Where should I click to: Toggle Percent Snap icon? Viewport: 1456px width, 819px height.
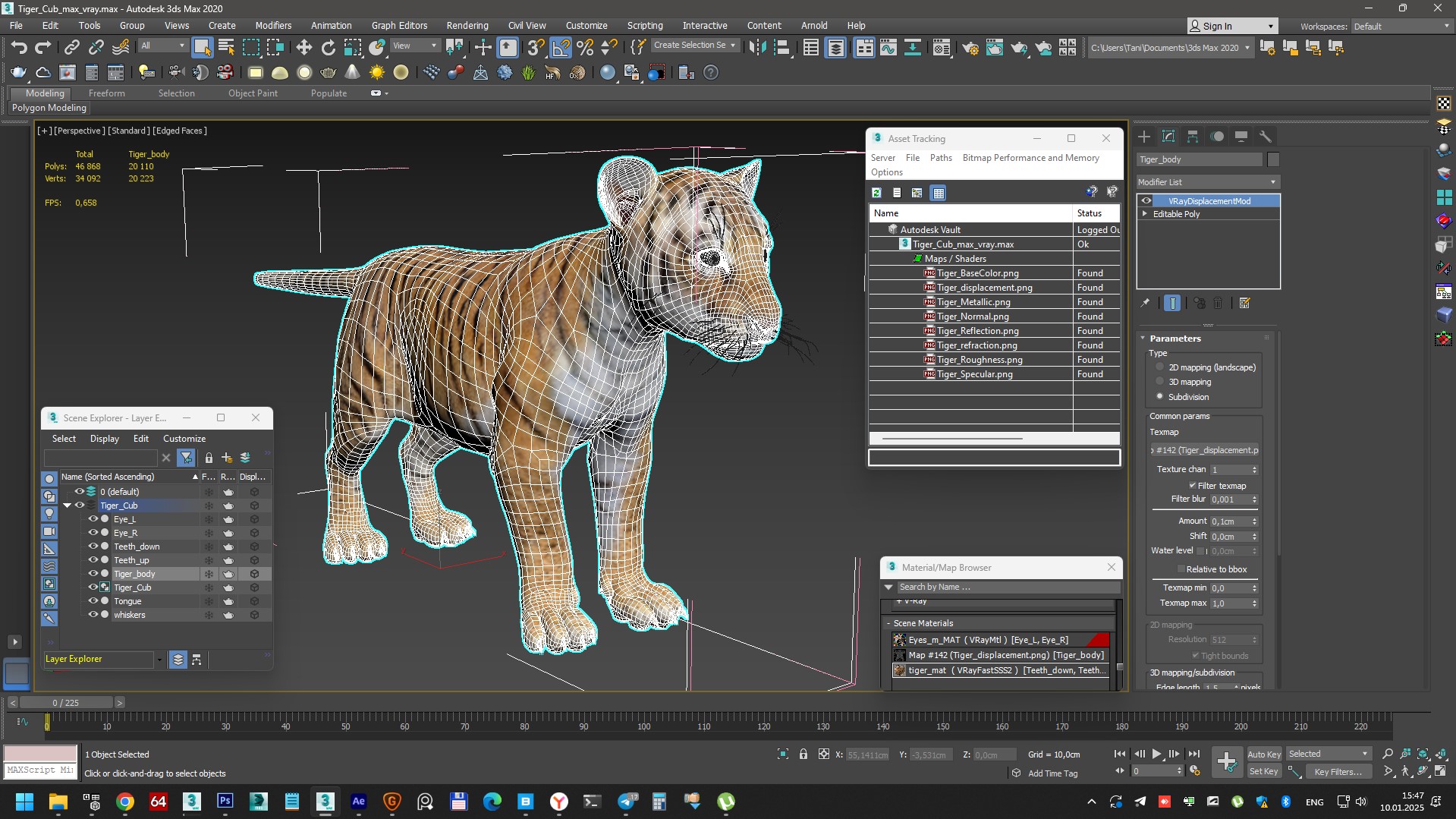(585, 48)
